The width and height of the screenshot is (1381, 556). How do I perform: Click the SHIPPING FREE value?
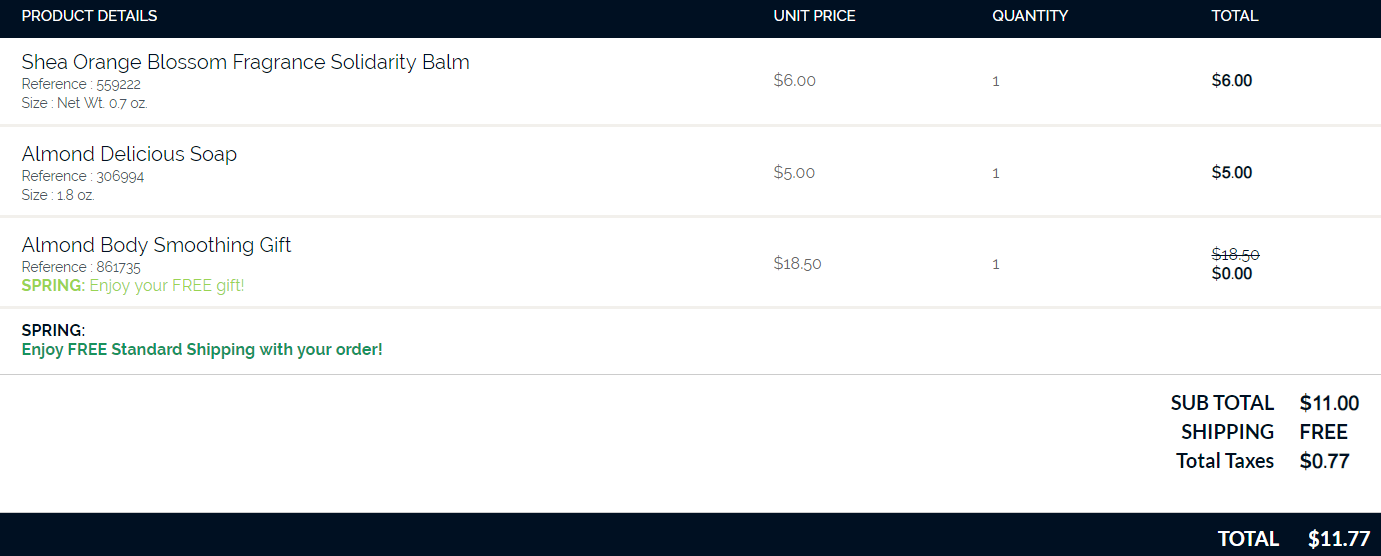coord(1323,432)
